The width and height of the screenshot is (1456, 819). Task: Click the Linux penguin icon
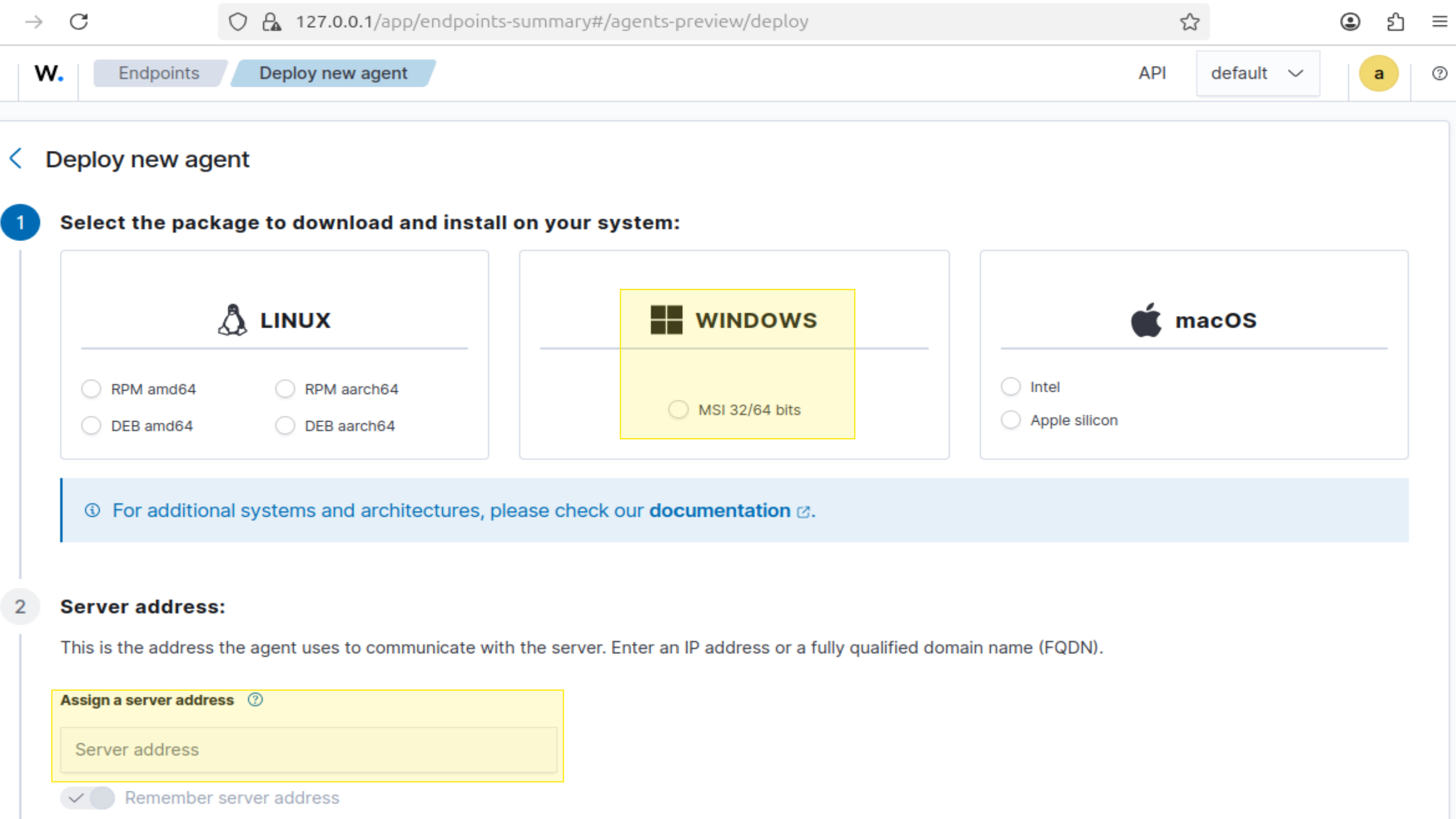point(232,320)
